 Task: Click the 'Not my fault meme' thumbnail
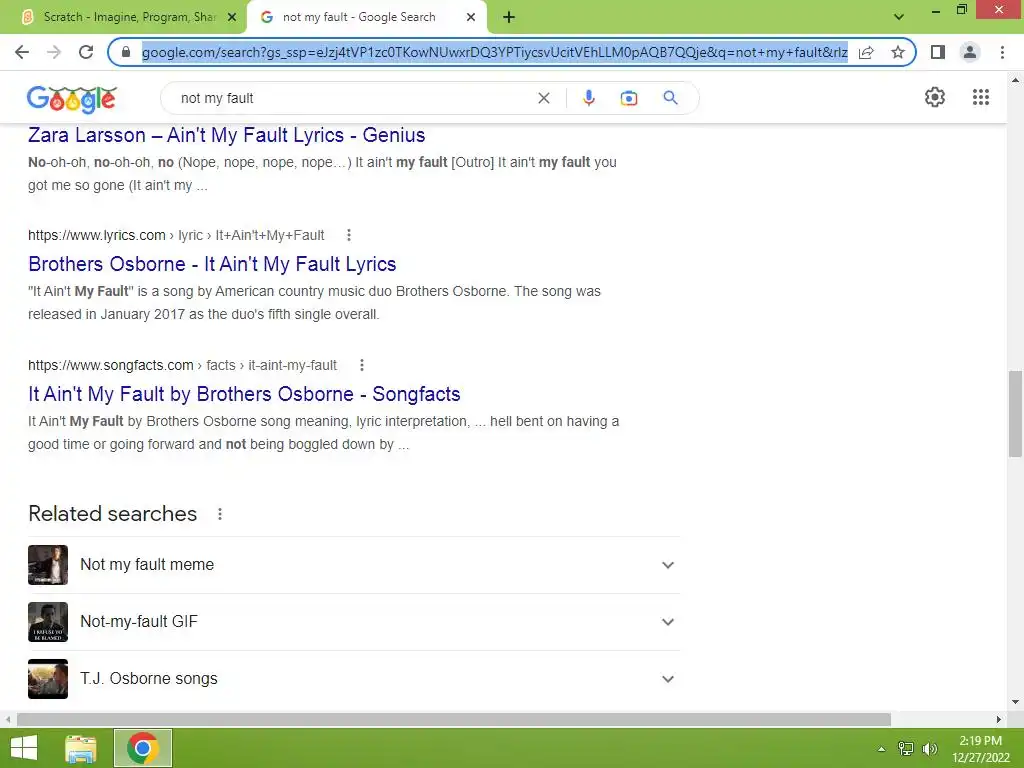pyautogui.click(x=48, y=565)
